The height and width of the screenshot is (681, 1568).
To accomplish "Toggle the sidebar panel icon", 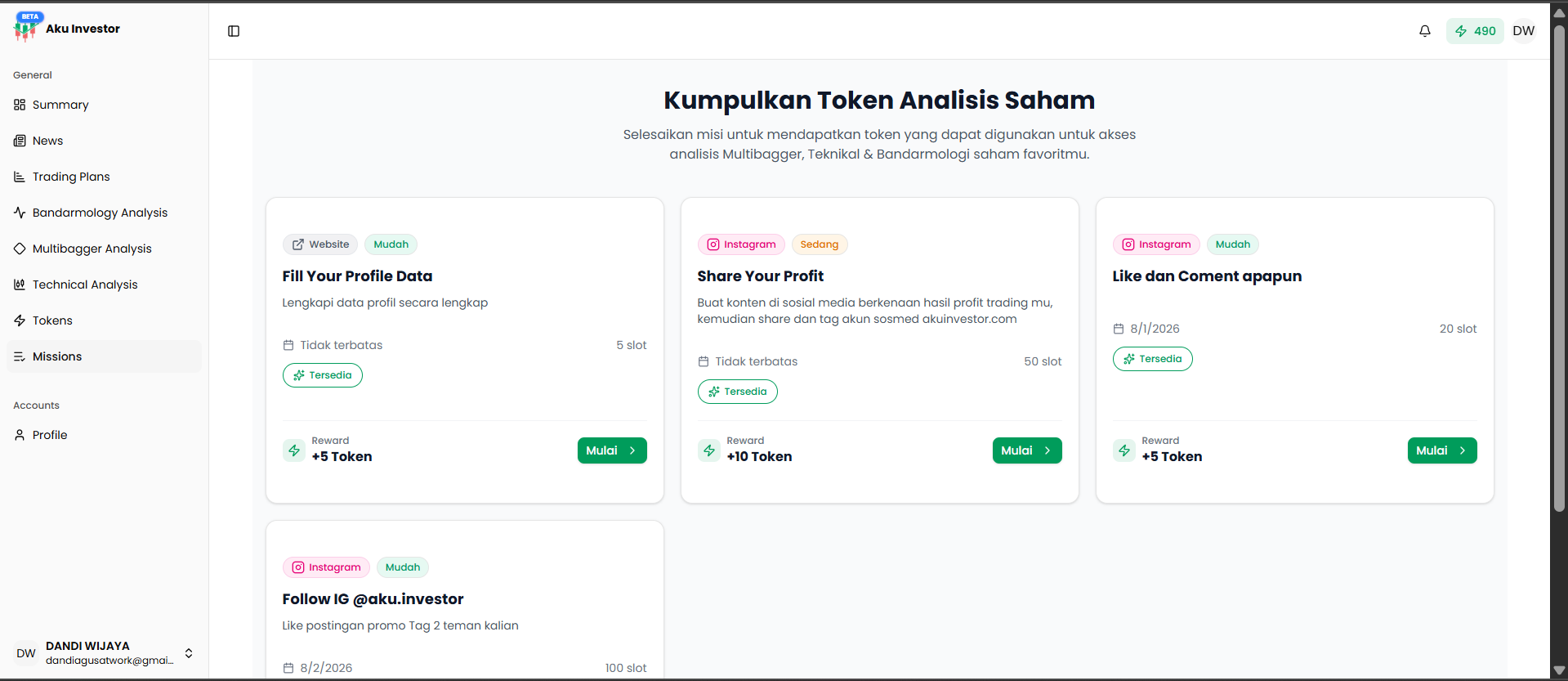I will tap(234, 31).
